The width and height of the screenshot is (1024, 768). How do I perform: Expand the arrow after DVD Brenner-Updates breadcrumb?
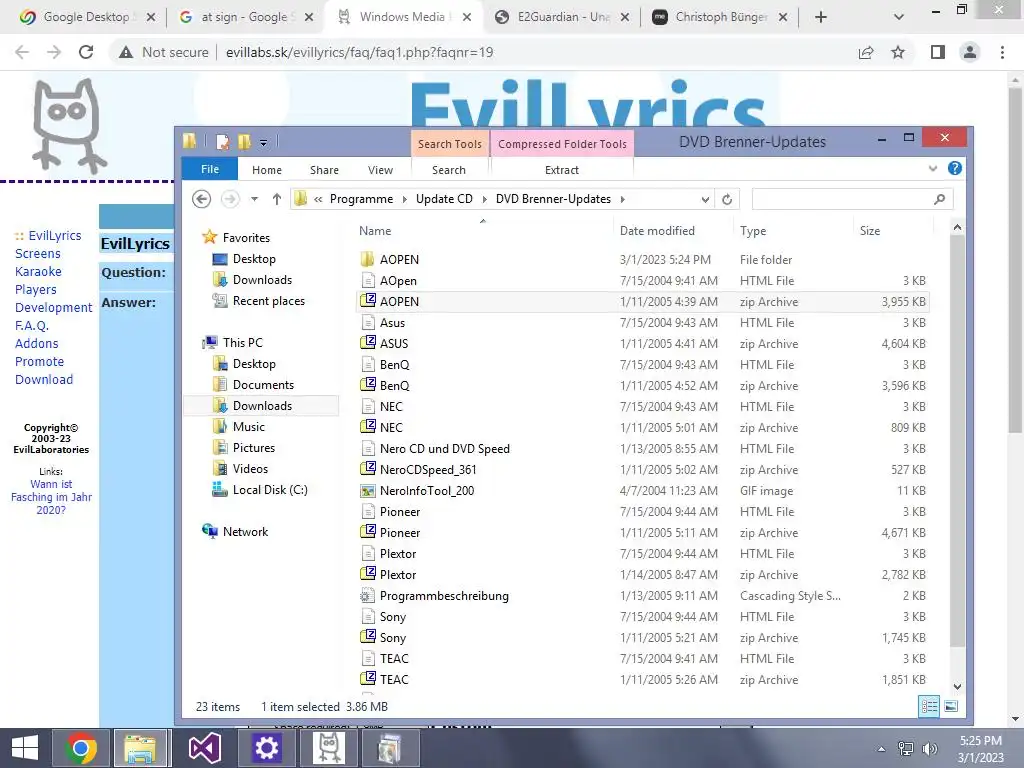tap(622, 199)
